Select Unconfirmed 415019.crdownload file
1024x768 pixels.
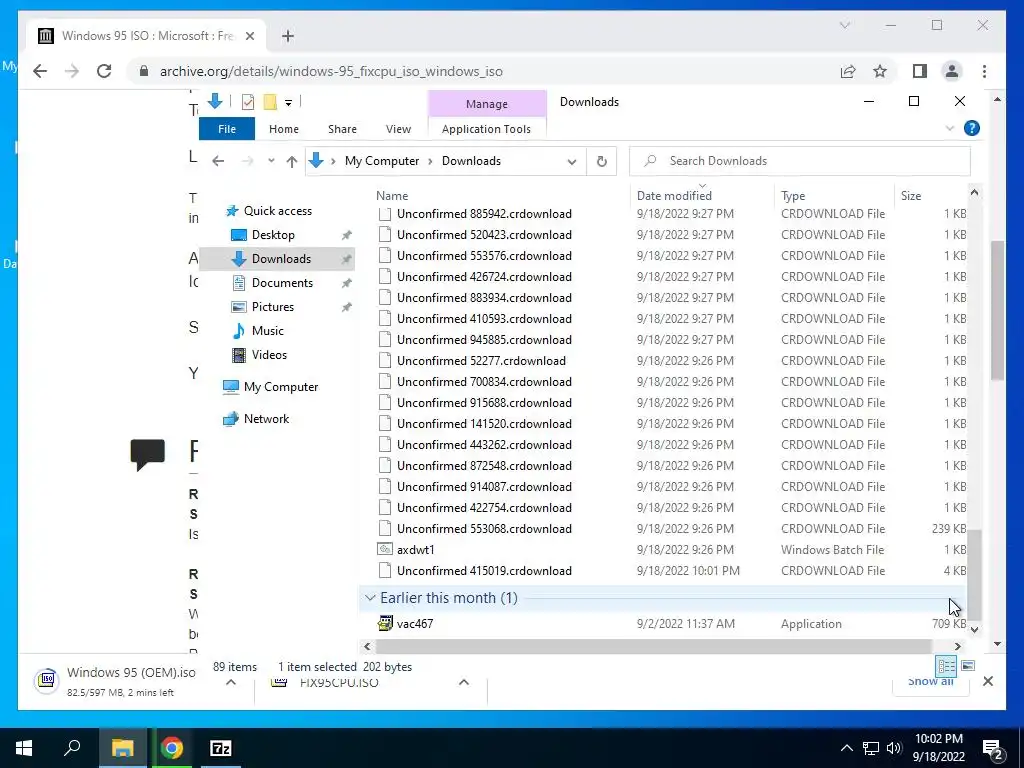pos(484,571)
